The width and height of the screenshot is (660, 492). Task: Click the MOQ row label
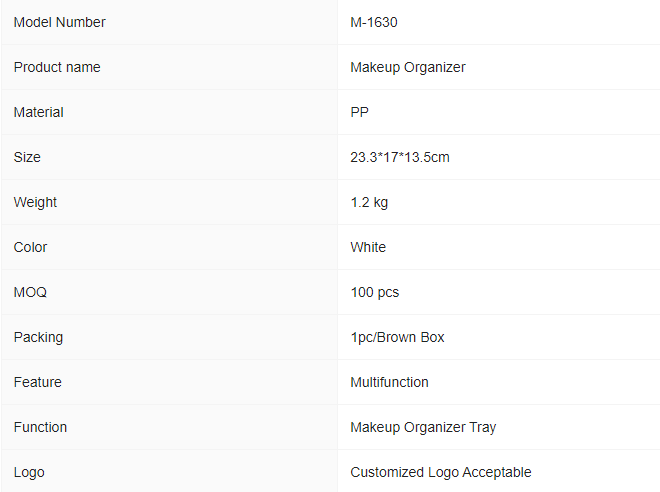[x=30, y=292]
